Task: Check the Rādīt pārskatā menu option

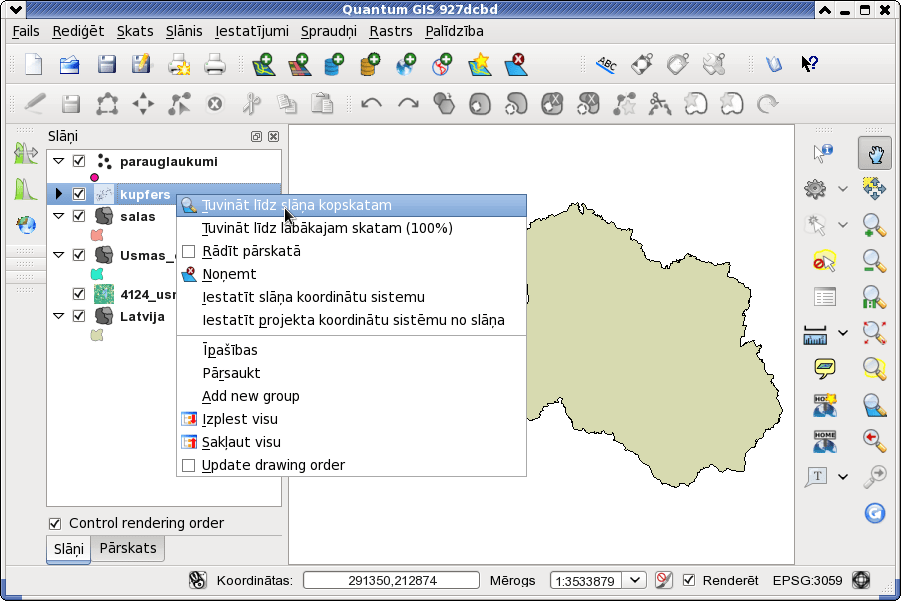Action: point(188,251)
